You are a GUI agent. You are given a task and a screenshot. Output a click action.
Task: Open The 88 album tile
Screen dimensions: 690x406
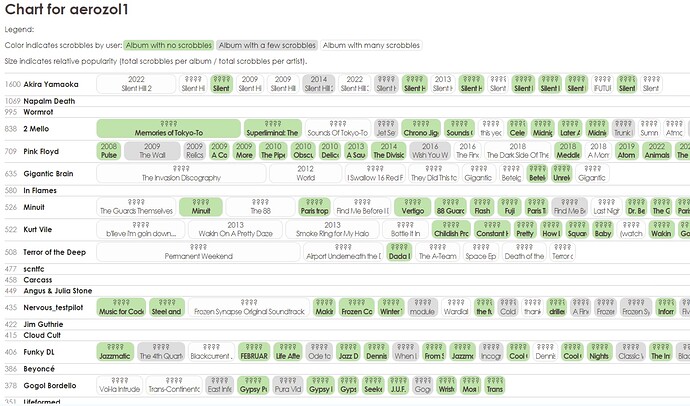pos(260,207)
